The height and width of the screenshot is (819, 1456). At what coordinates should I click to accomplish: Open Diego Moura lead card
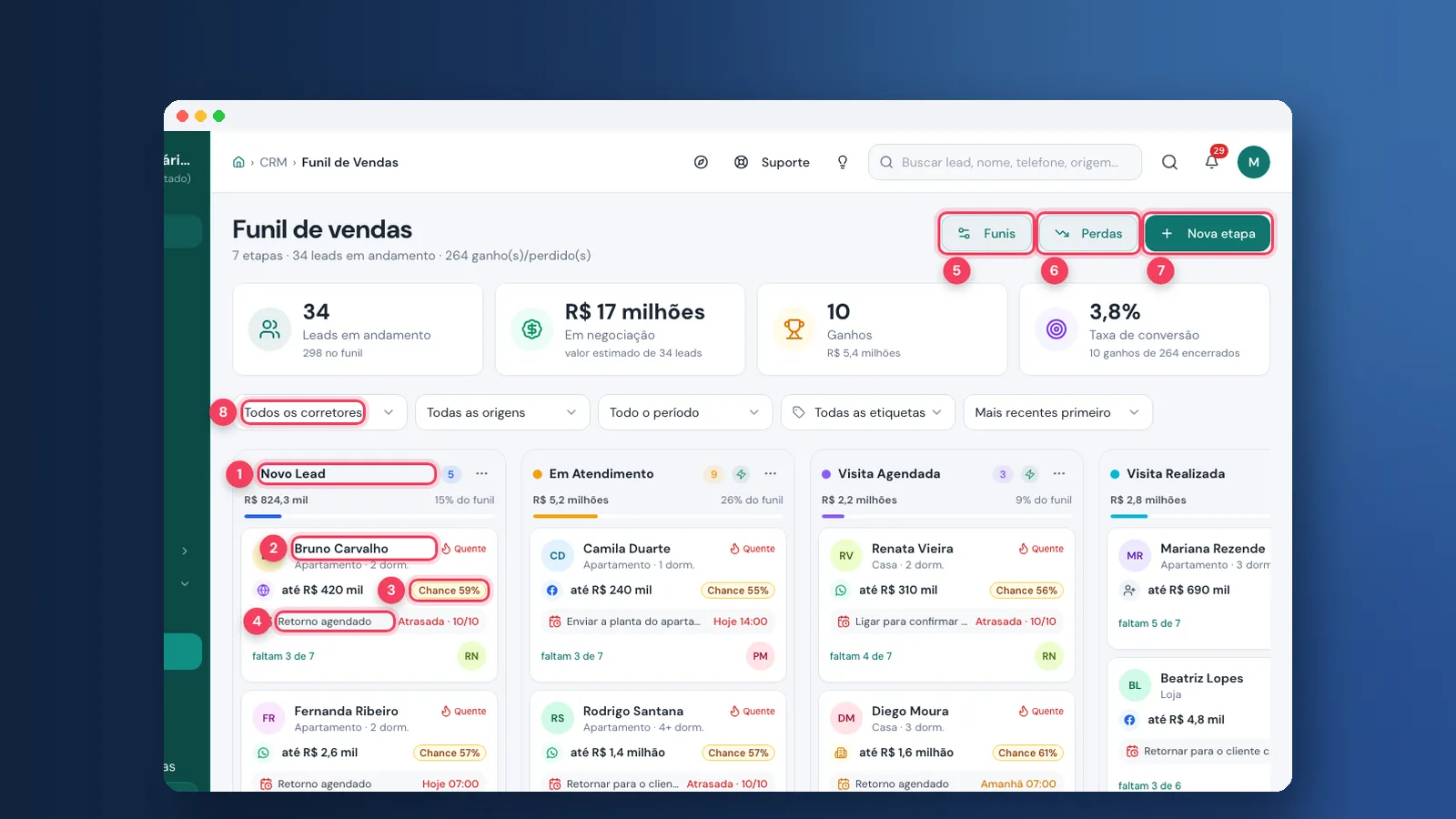coord(946,742)
